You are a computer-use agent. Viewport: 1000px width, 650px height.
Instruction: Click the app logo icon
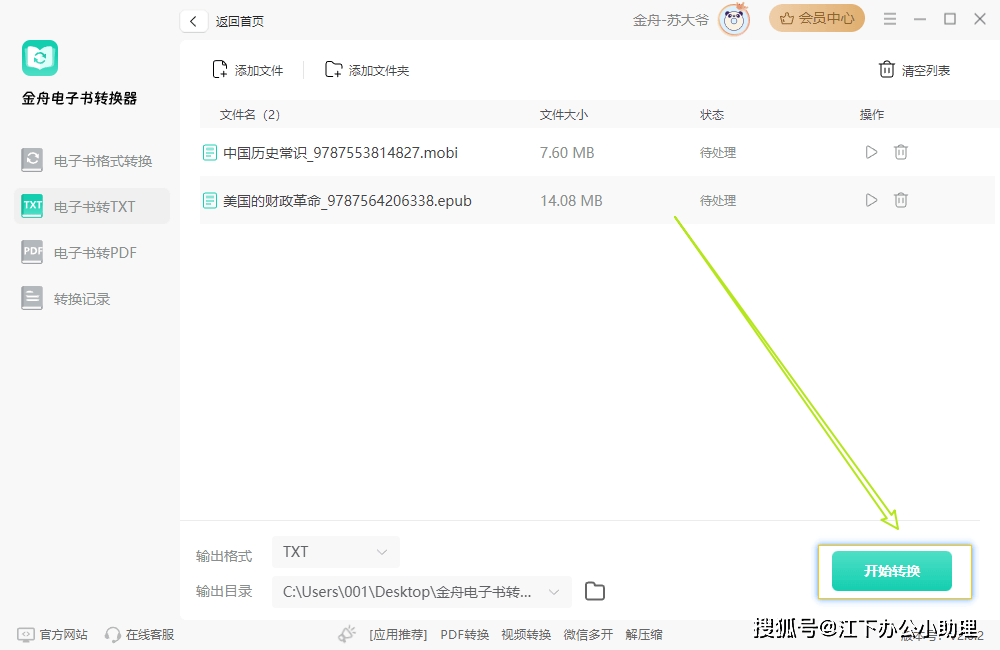coord(40,58)
